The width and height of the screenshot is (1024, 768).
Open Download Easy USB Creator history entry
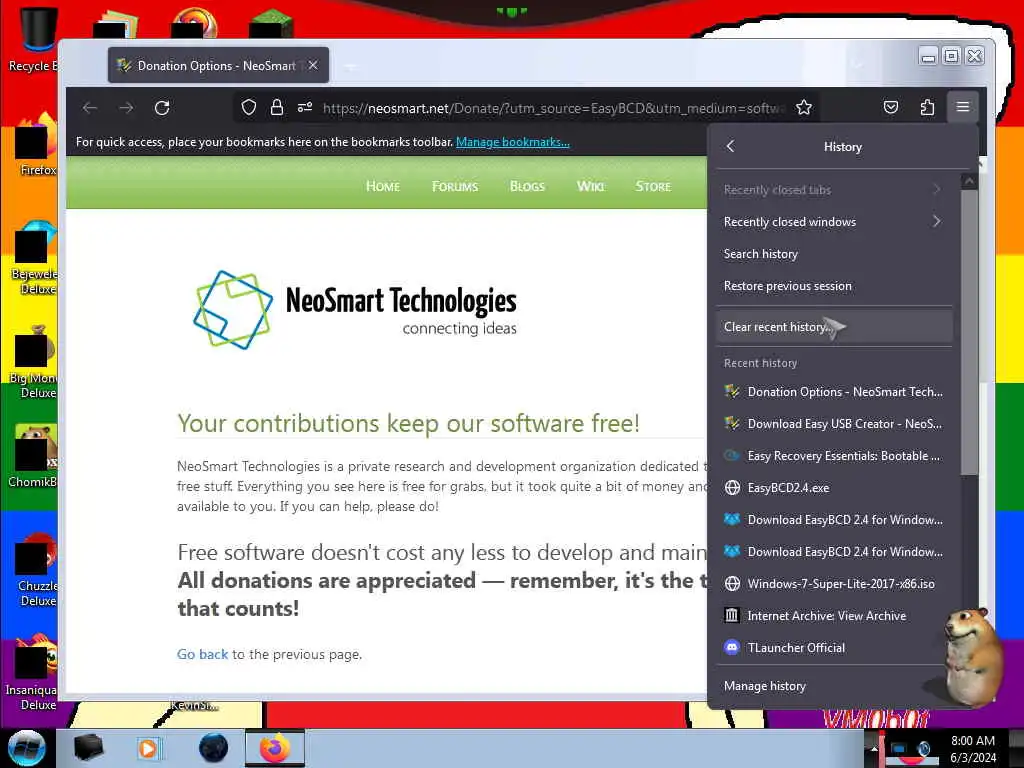click(834, 424)
